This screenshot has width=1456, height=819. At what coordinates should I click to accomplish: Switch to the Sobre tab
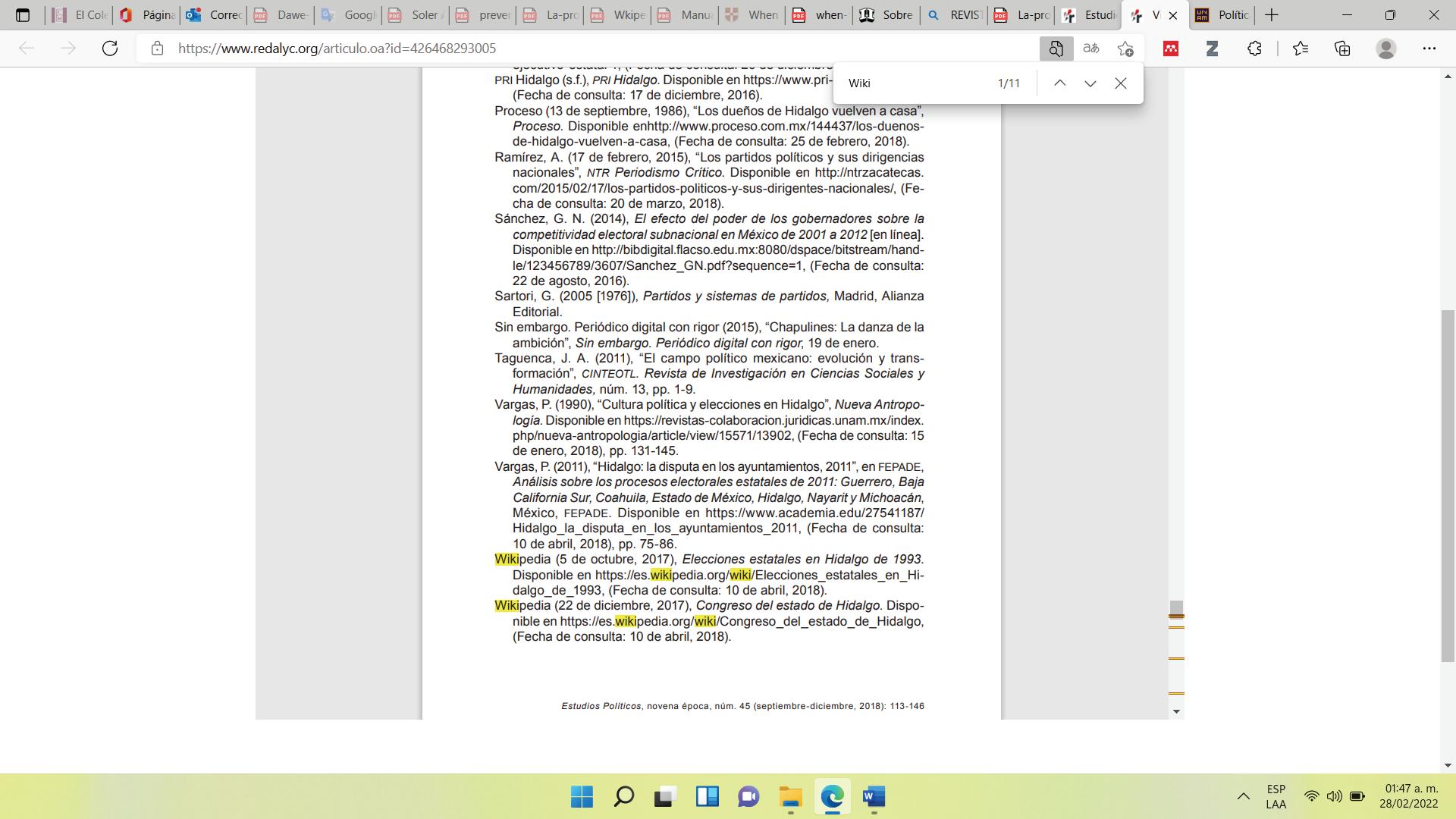click(x=887, y=15)
